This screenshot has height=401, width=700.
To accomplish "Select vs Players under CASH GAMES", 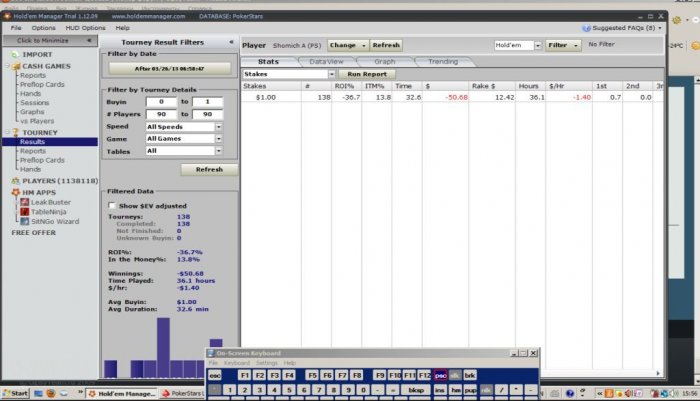I will (x=37, y=121).
